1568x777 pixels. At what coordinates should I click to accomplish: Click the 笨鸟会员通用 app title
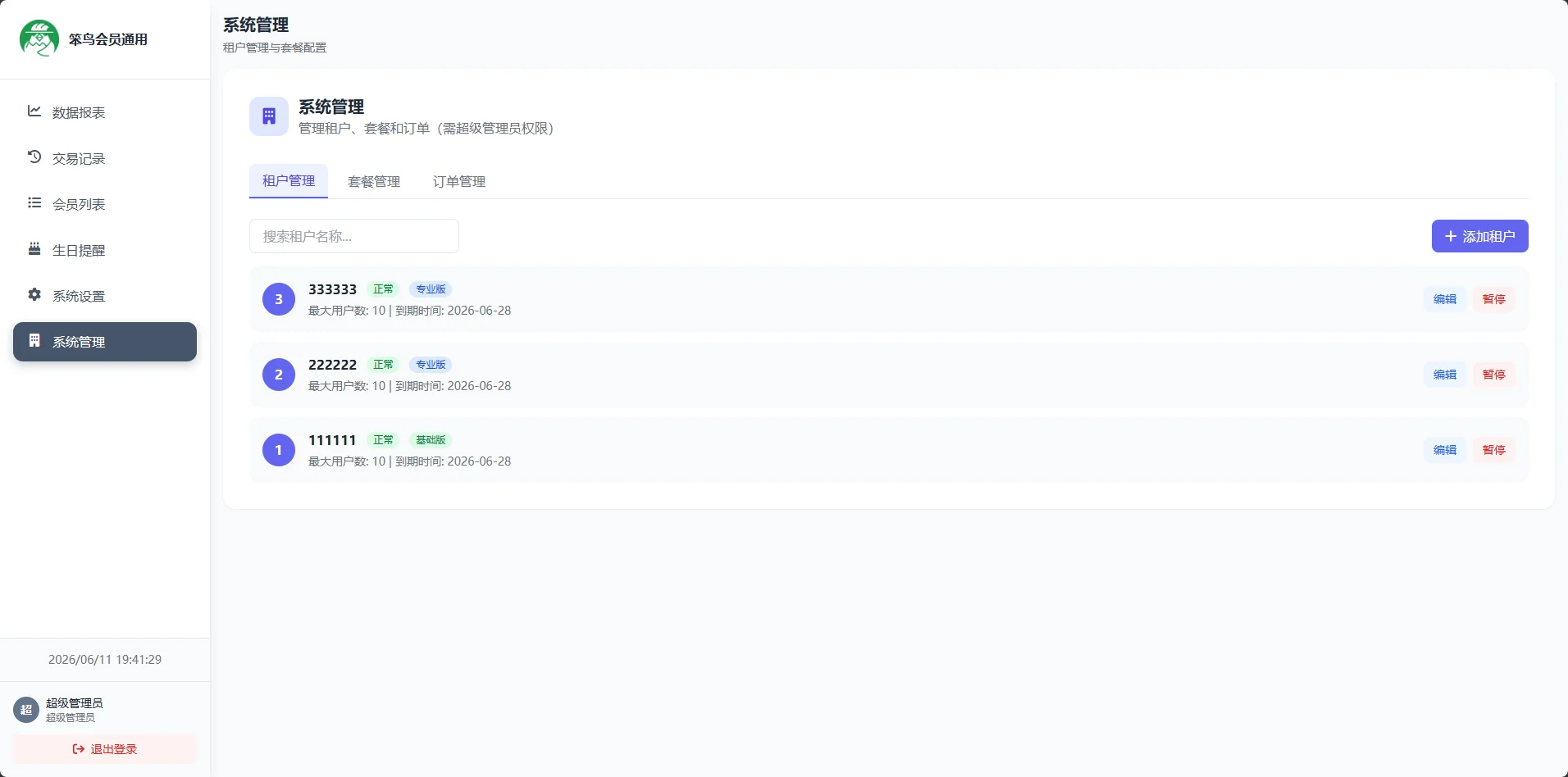point(108,39)
